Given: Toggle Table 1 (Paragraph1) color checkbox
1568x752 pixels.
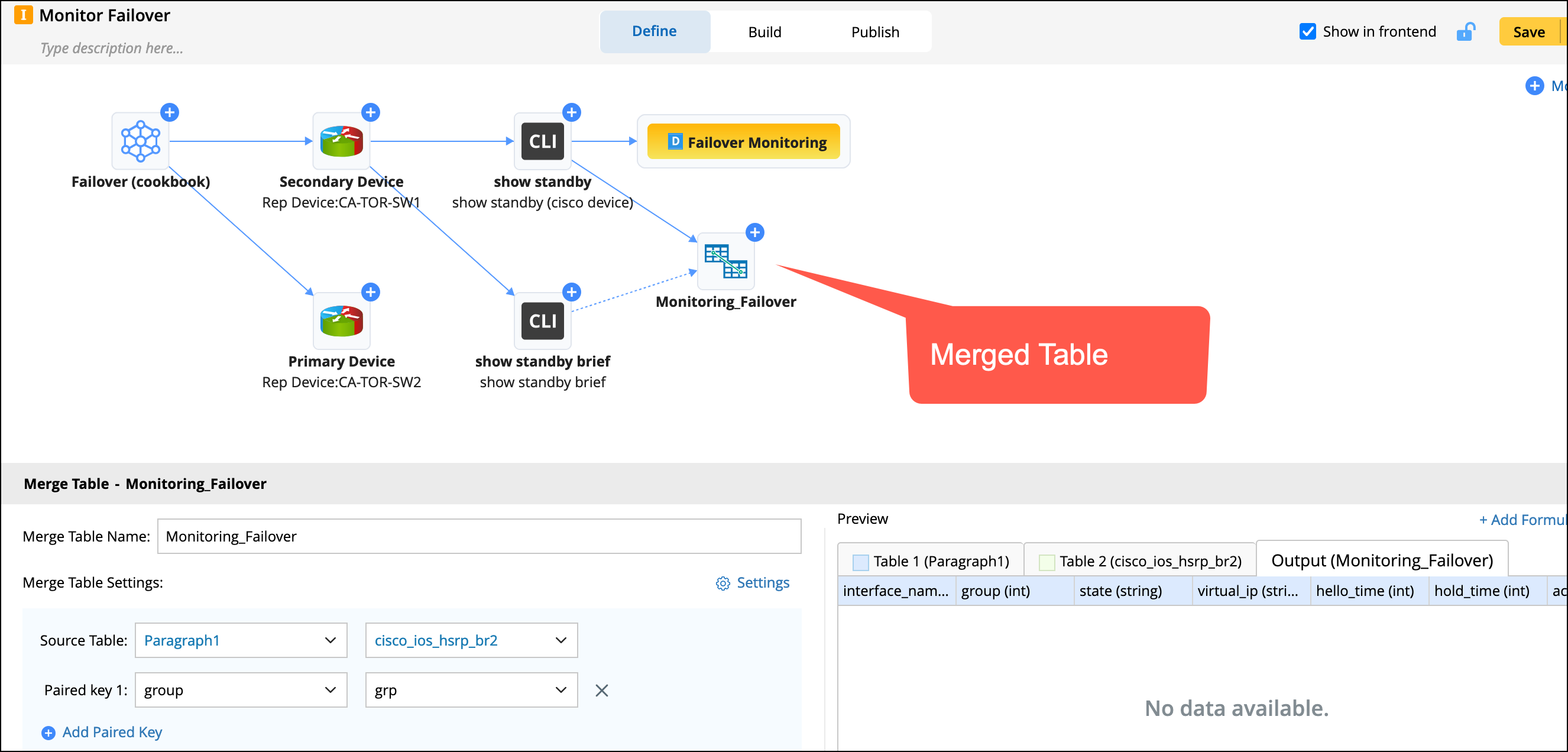Looking at the screenshot, I should (860, 562).
